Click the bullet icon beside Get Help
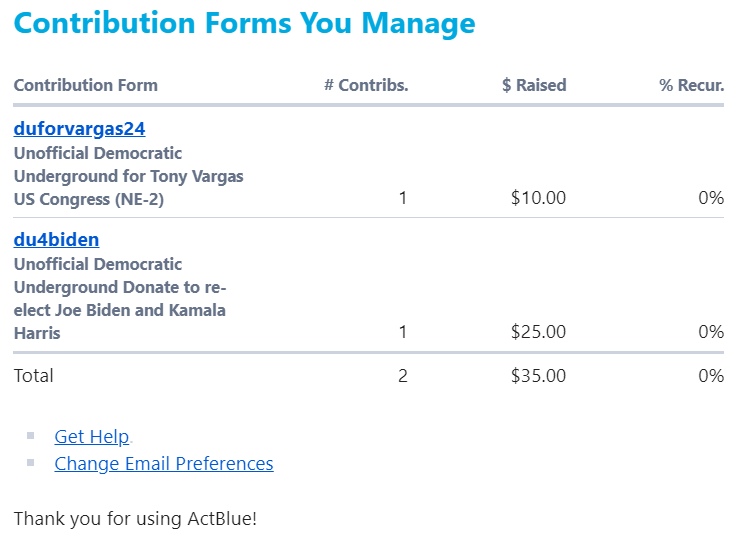This screenshot has height=542, width=734. (x=31, y=435)
